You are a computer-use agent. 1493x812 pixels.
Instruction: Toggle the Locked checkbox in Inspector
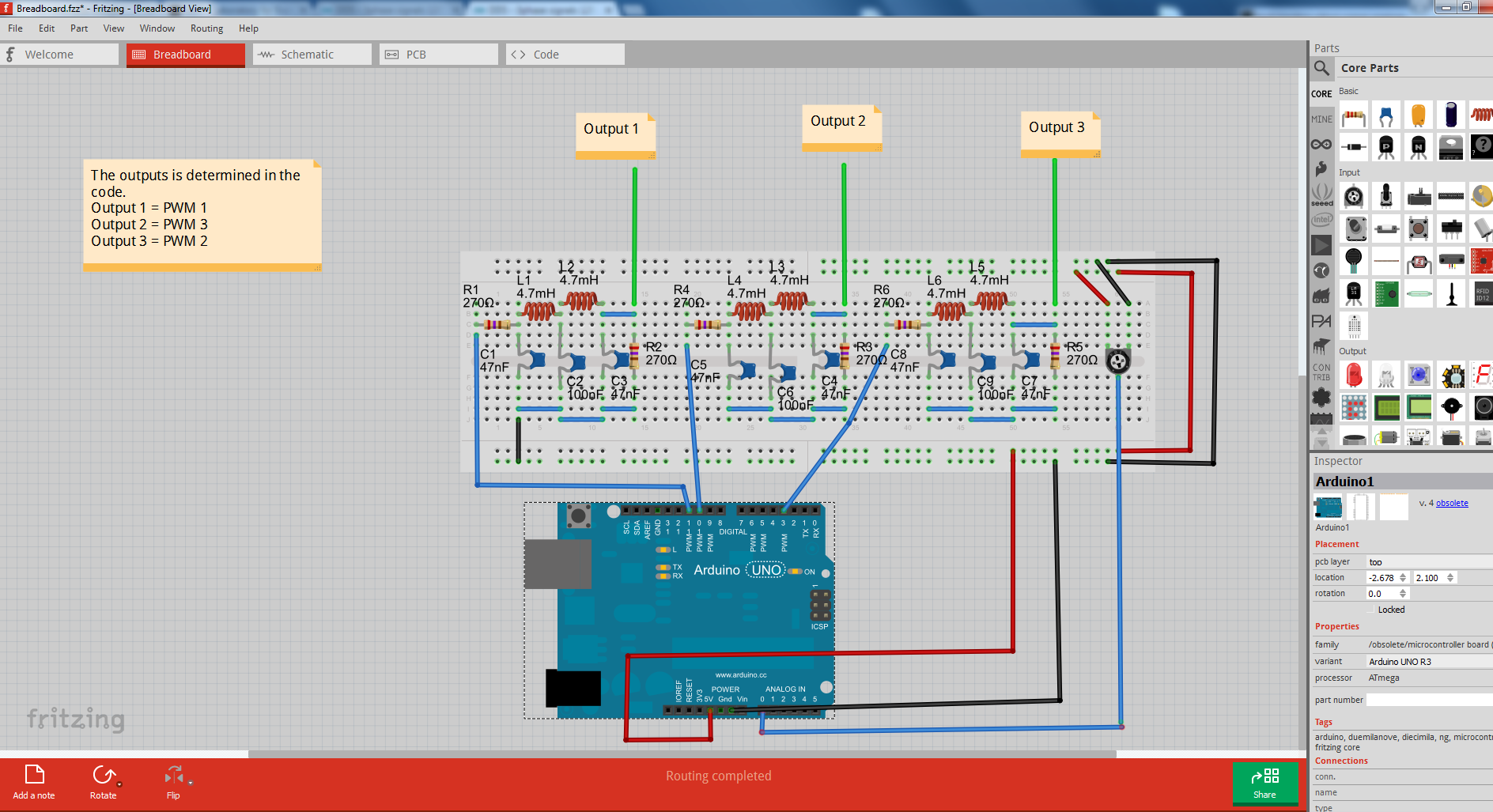pos(1374,610)
